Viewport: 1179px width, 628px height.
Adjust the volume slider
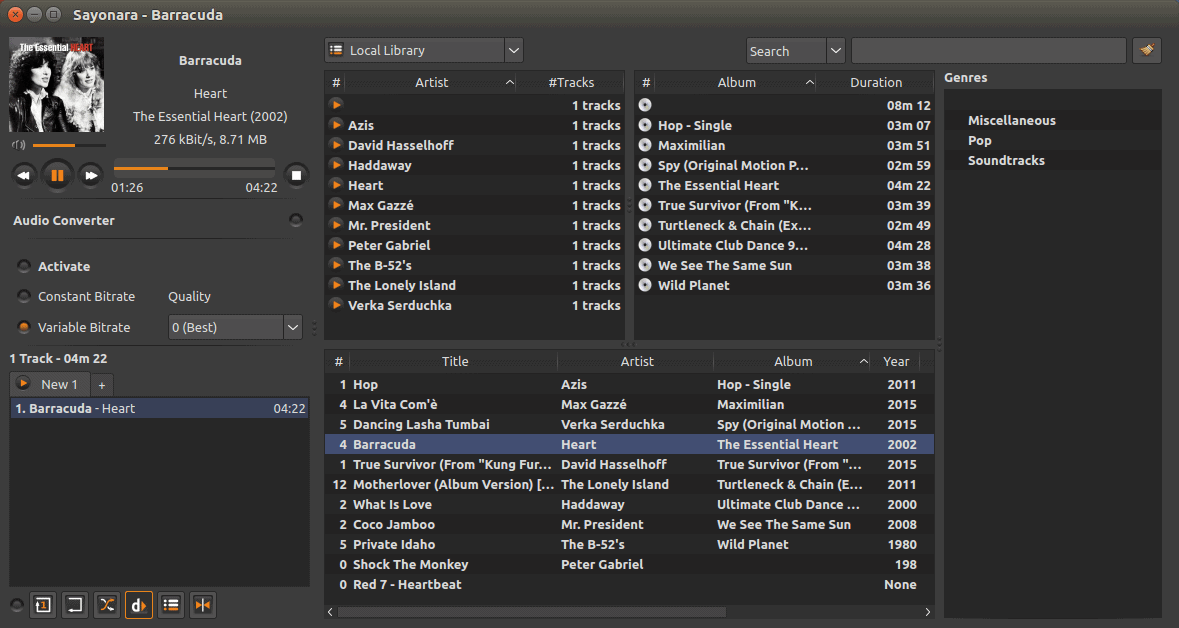[x=68, y=144]
